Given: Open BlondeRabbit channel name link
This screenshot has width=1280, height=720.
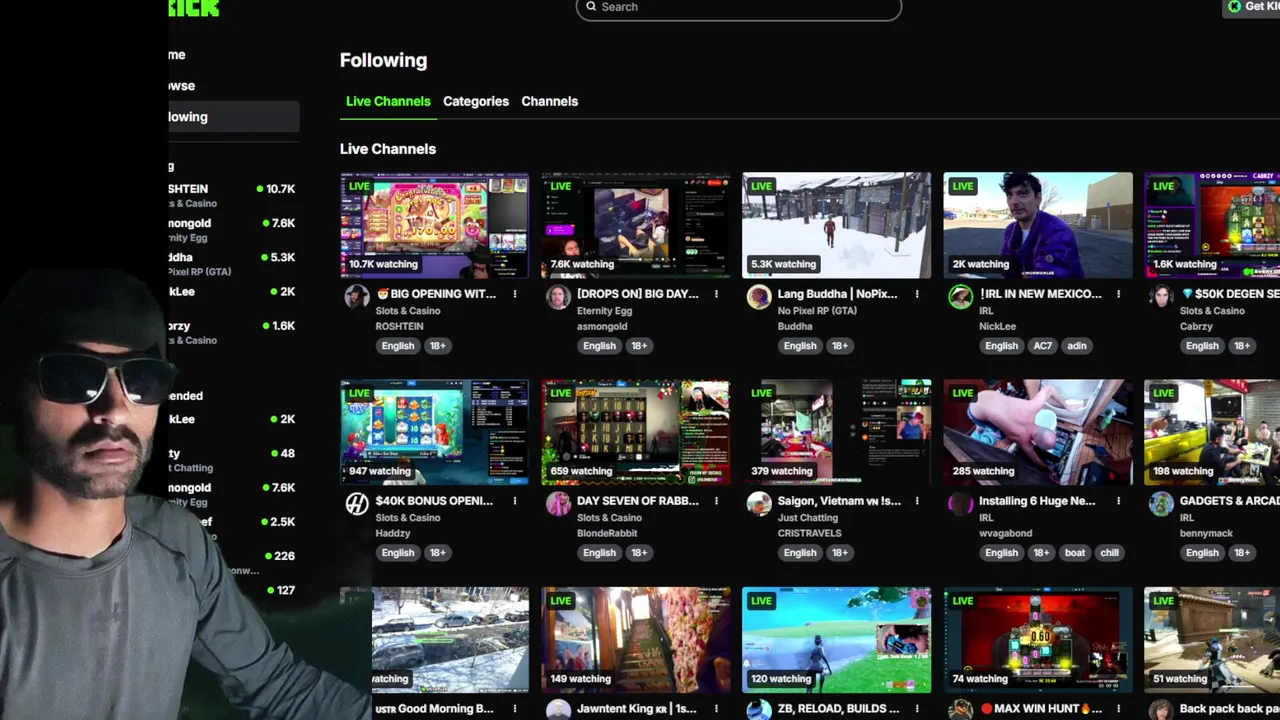Looking at the screenshot, I should pos(607,533).
